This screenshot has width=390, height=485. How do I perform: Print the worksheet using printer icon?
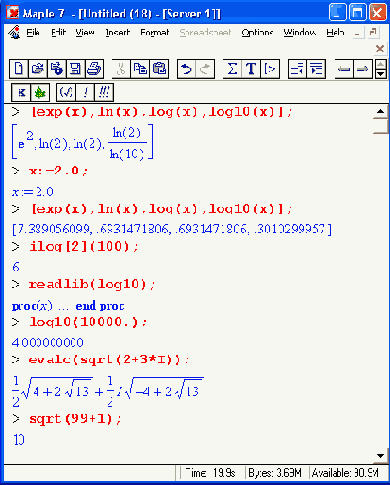coord(94,69)
